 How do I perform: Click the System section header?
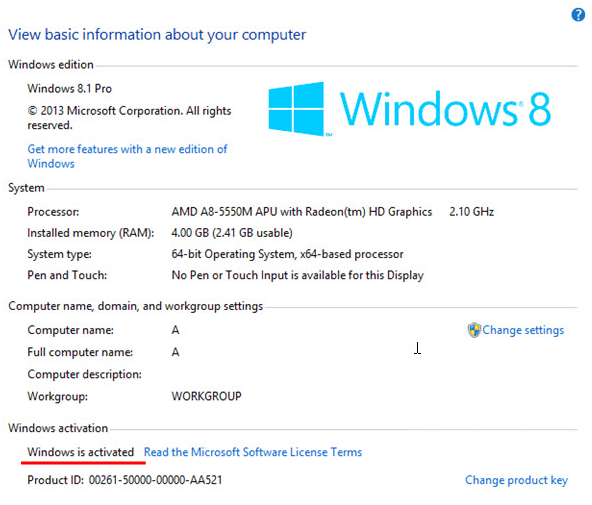[26, 188]
